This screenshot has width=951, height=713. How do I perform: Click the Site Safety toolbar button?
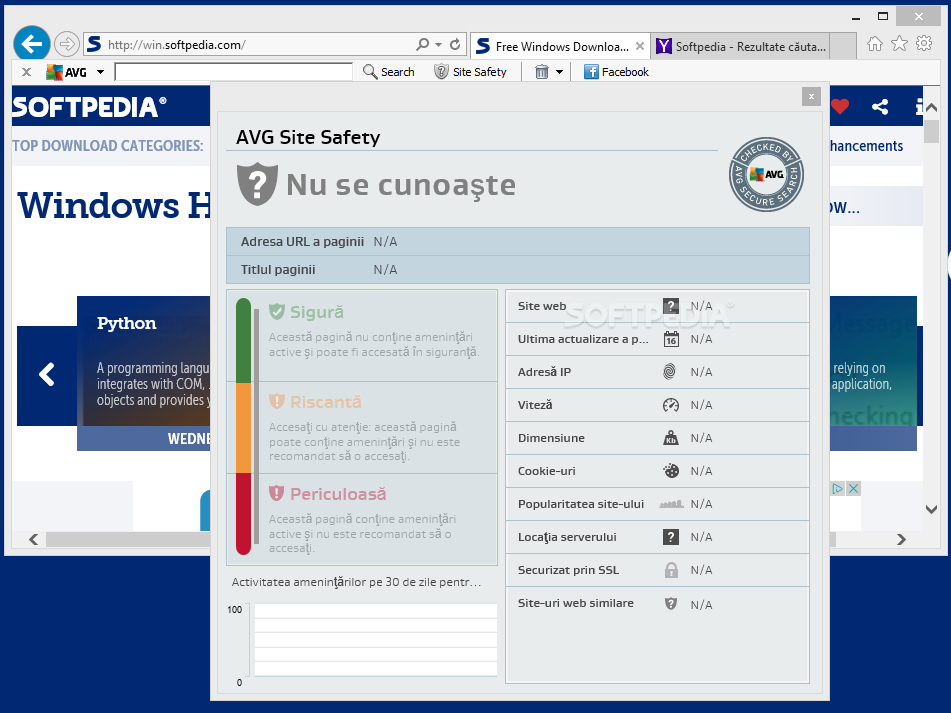(x=471, y=72)
